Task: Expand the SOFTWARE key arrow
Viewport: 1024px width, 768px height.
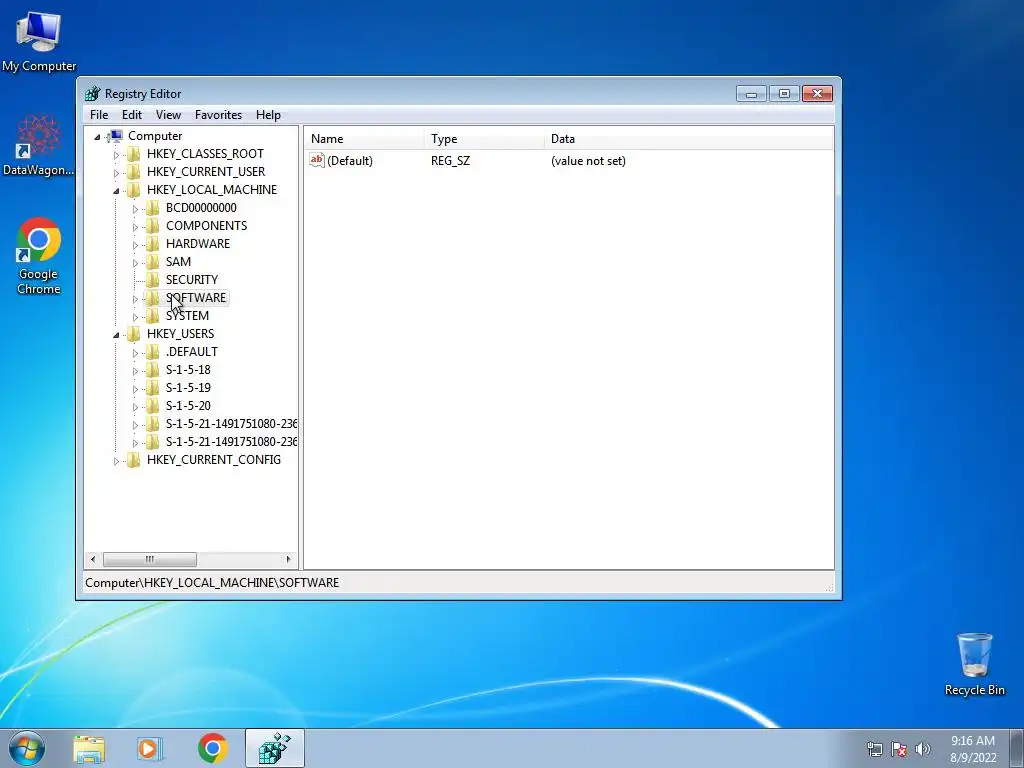Action: tap(135, 299)
